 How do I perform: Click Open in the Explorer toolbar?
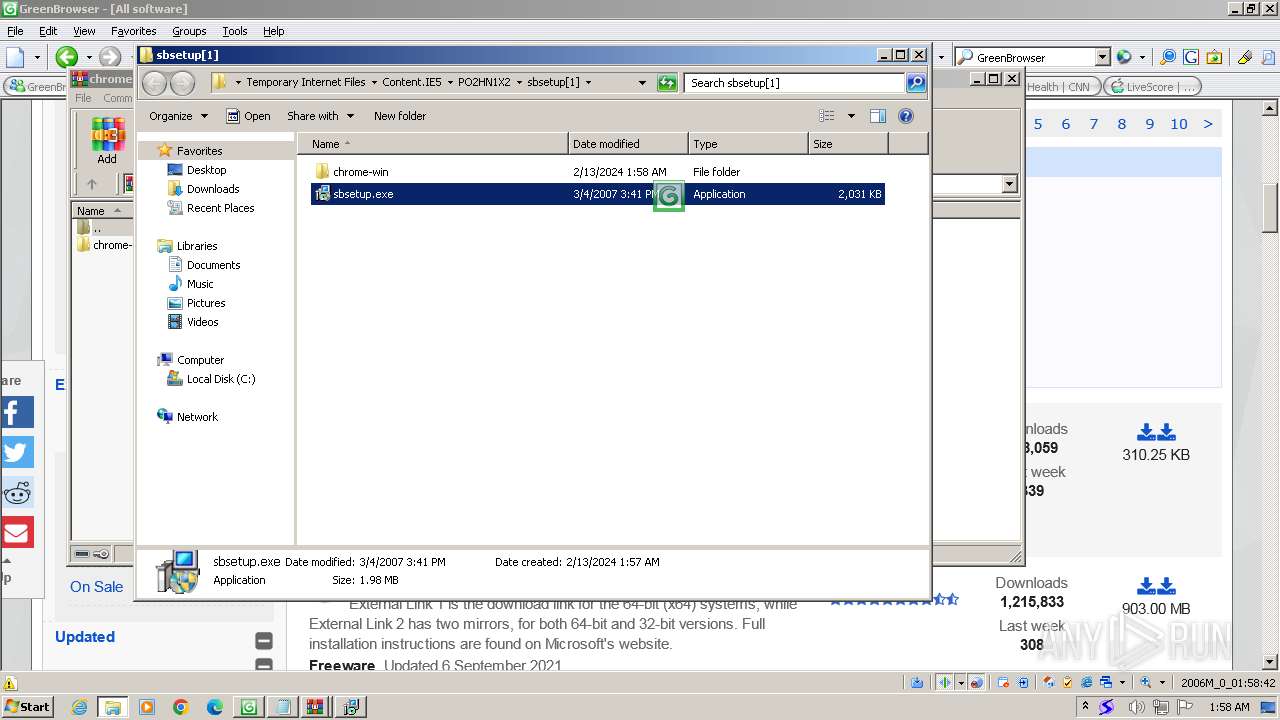(x=248, y=116)
